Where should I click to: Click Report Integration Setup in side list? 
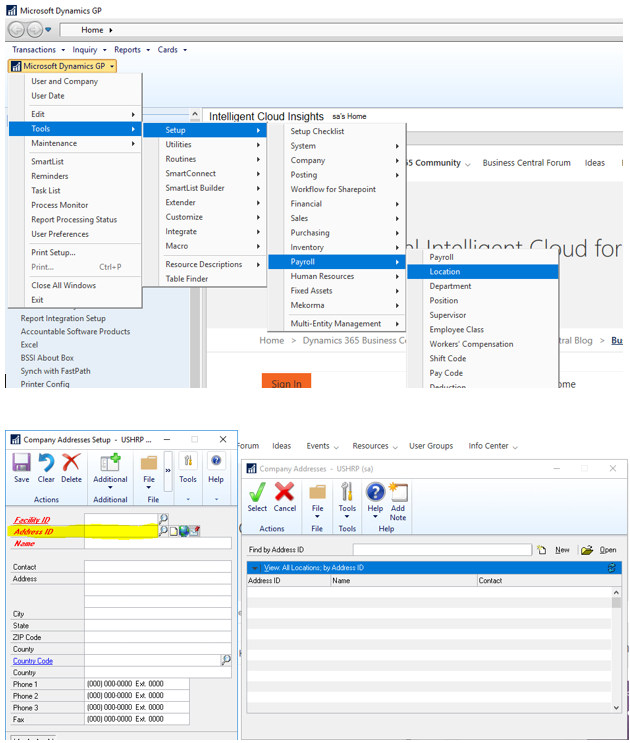pyautogui.click(x=63, y=318)
